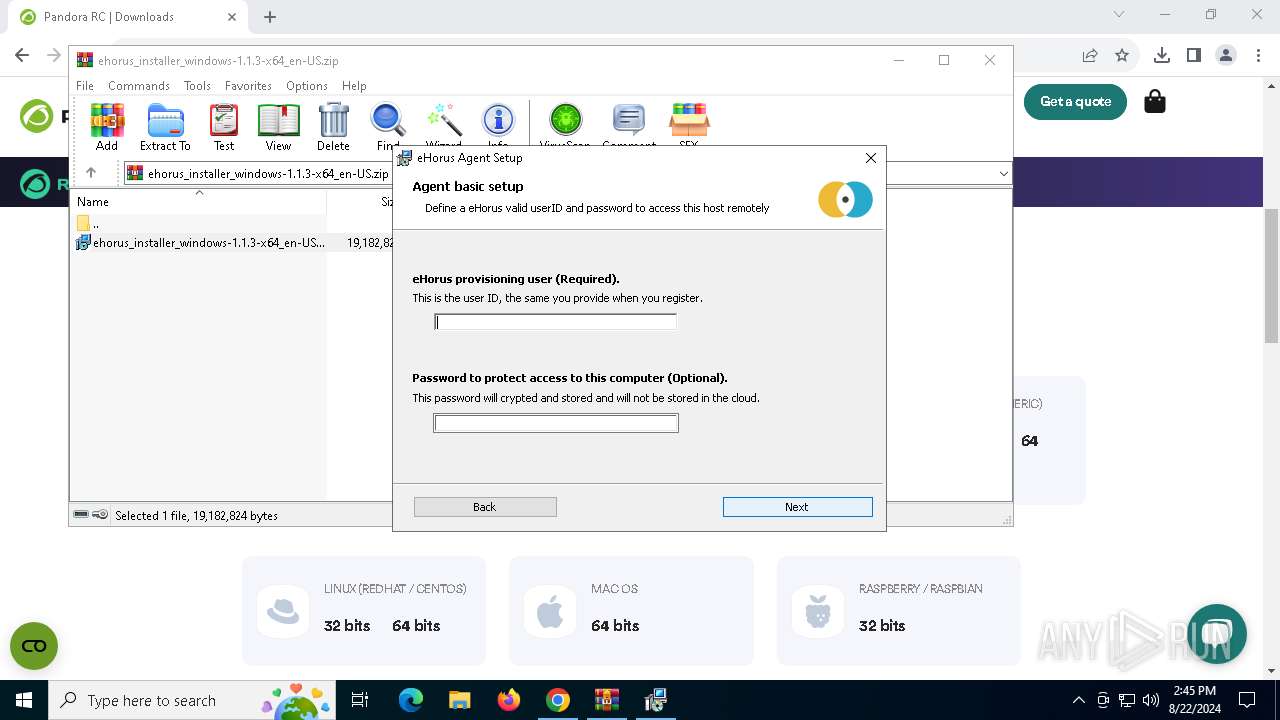Screen dimensions: 1280x720
Task: Click the Delete trash icon
Action: pyautogui.click(x=333, y=126)
